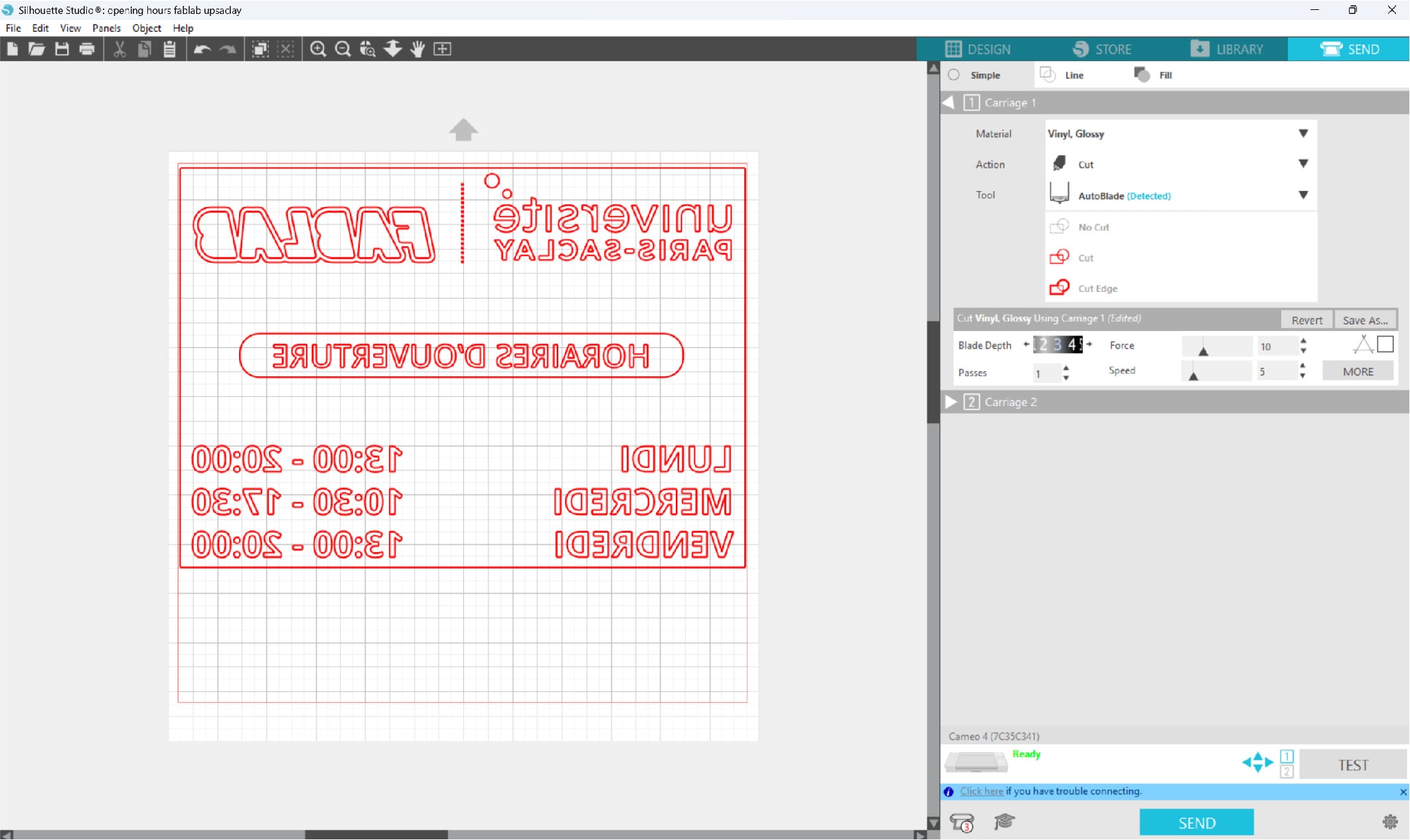Click the Save file toolbar icon
The height and width of the screenshot is (840, 1410).
(62, 49)
